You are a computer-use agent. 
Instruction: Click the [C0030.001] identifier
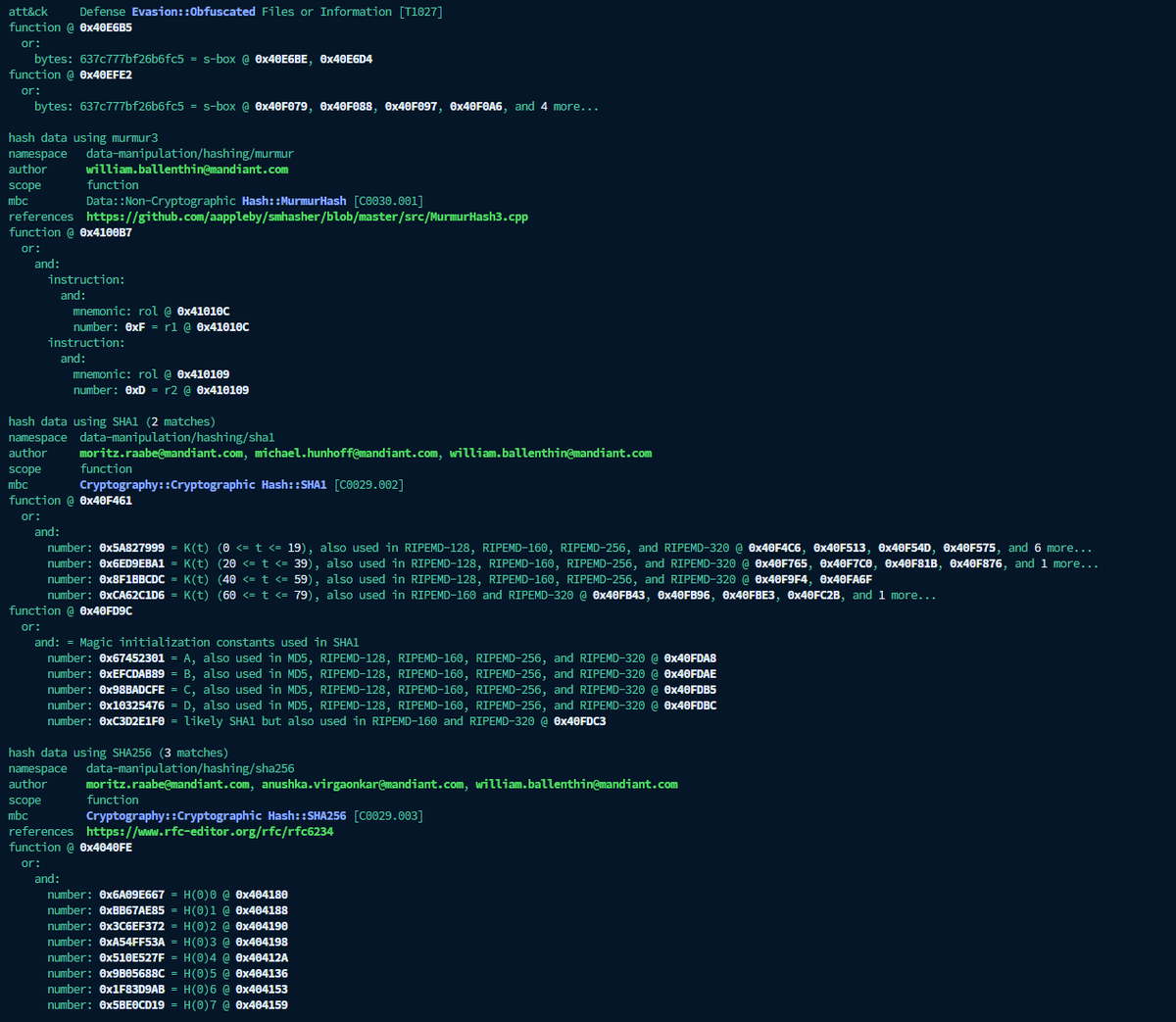tap(388, 201)
